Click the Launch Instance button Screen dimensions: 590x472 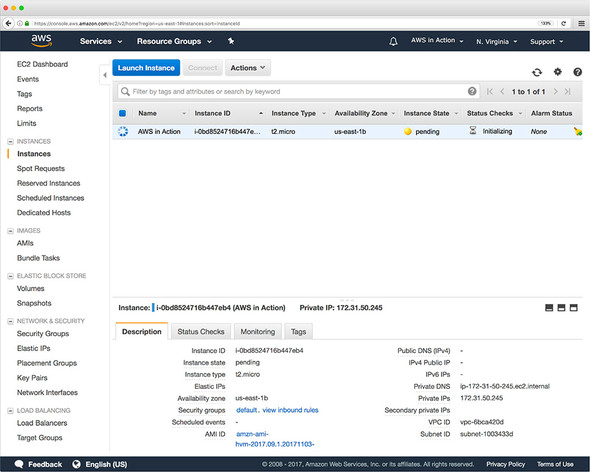tap(146, 68)
